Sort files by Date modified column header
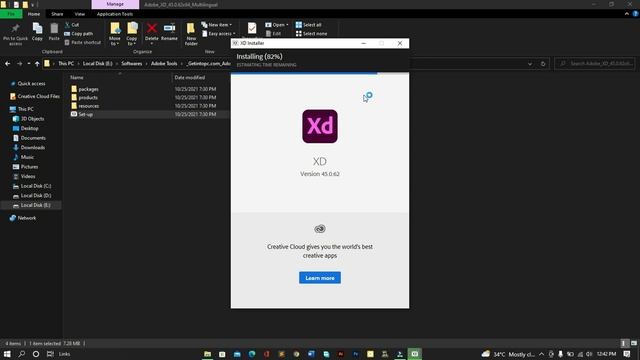Image resolution: width=640 pixels, height=360 pixels. pos(190,78)
